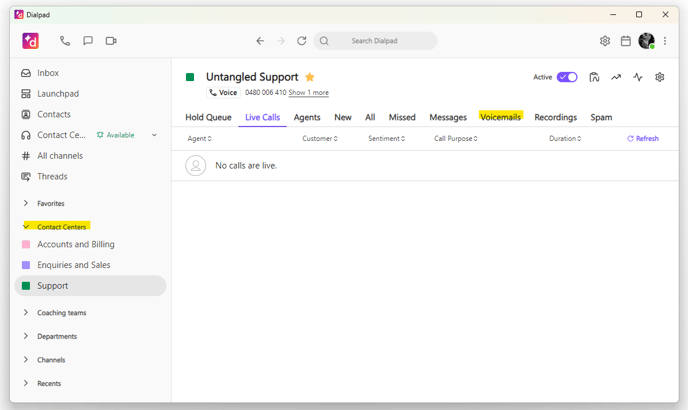The image size is (688, 410).
Task: Go forward with the right arrow
Action: click(281, 41)
